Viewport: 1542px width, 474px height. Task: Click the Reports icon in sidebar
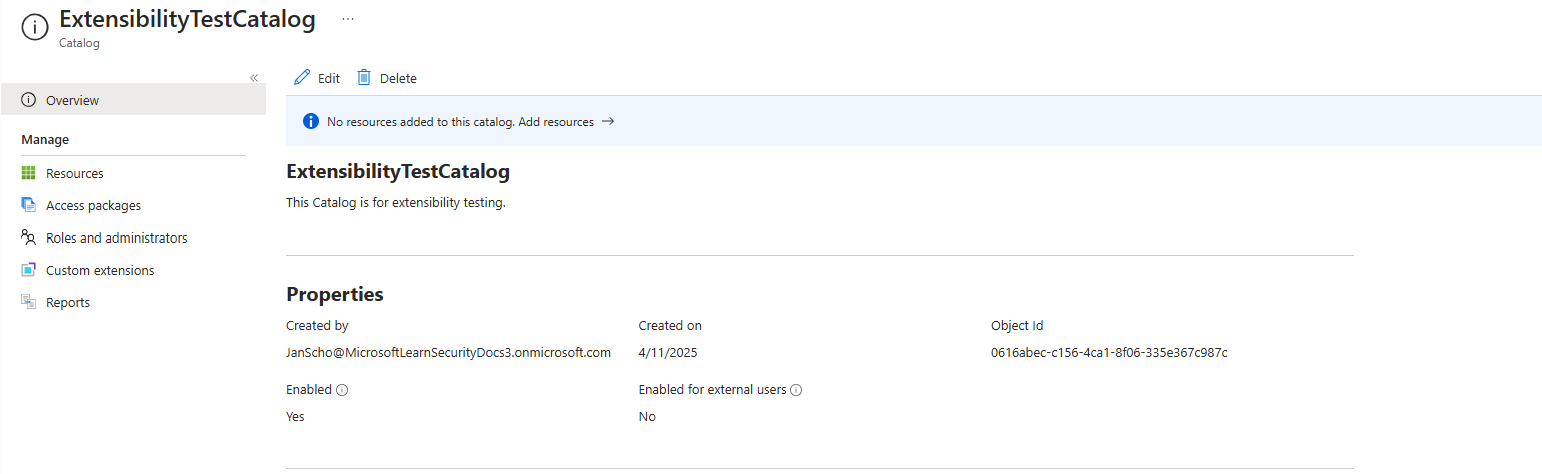point(28,302)
